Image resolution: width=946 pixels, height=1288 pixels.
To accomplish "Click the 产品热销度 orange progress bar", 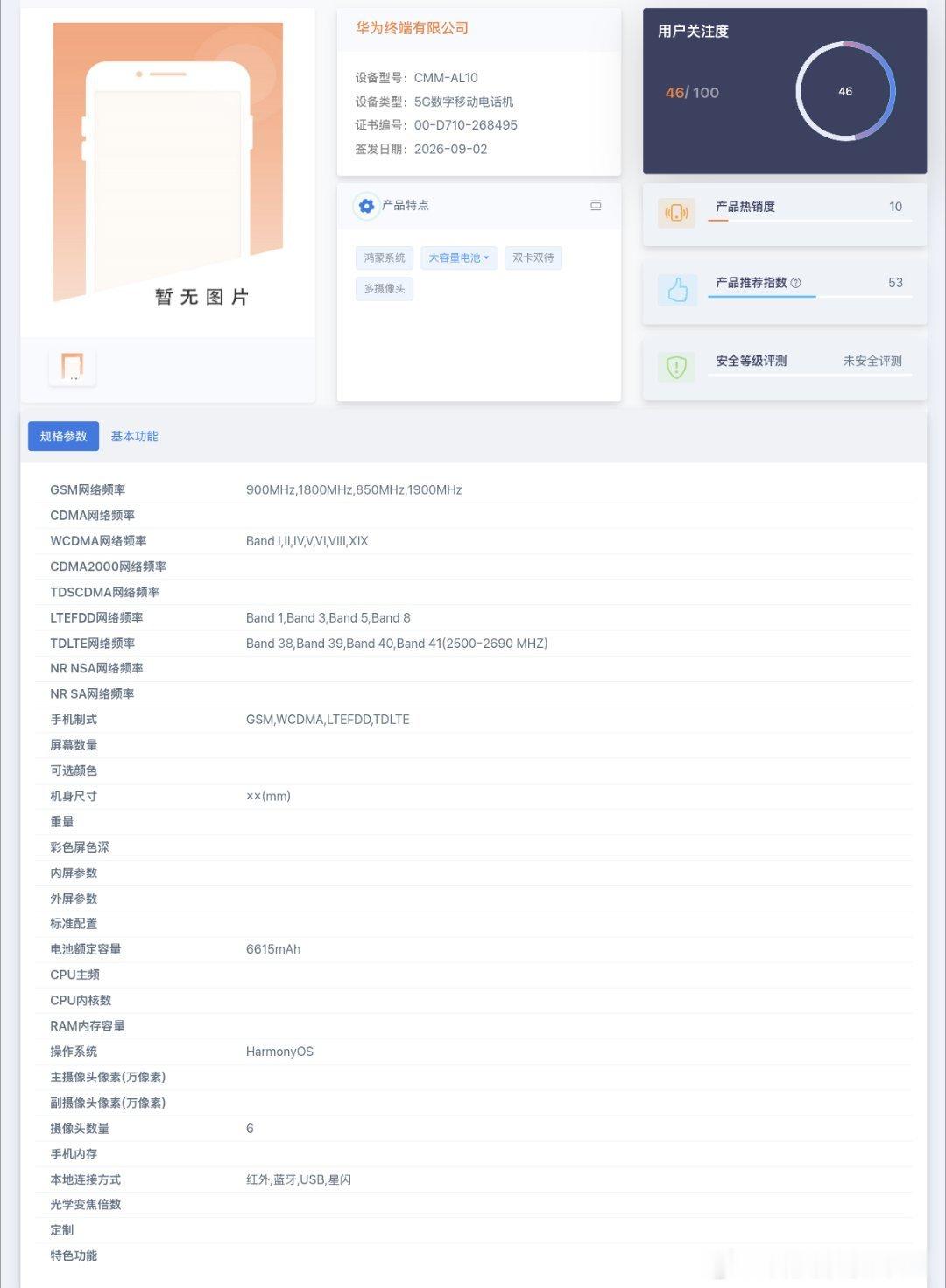I will (718, 221).
